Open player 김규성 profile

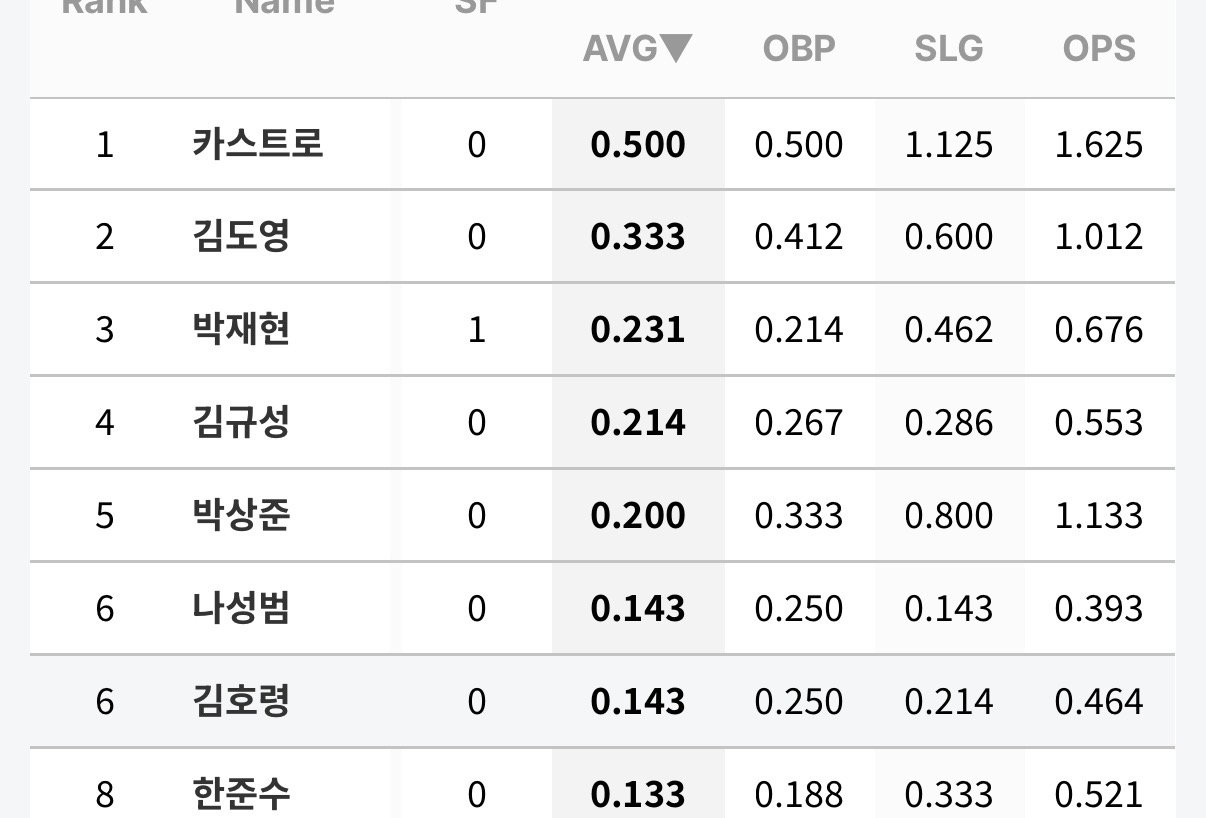241,423
